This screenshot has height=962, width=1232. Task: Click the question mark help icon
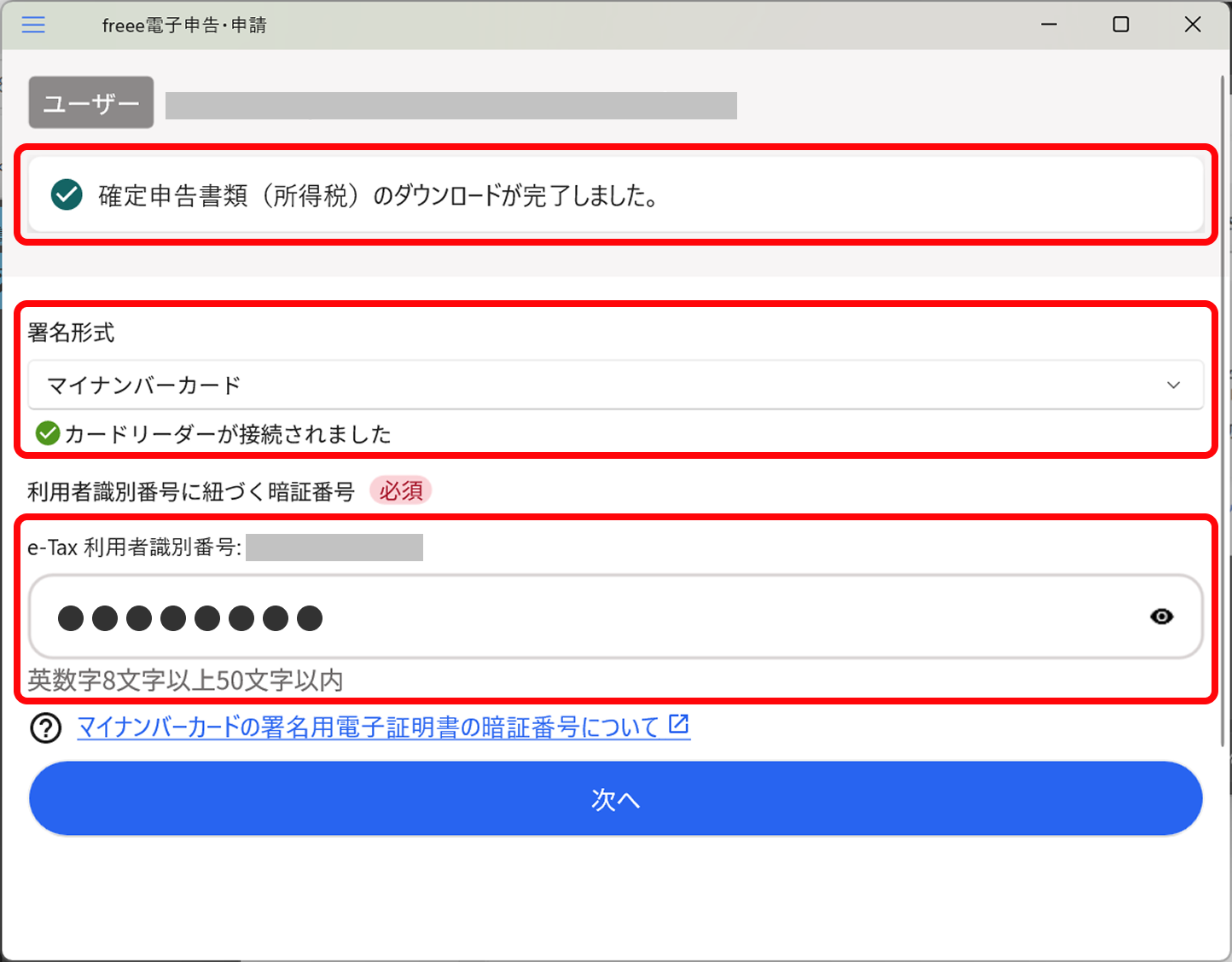[x=46, y=727]
